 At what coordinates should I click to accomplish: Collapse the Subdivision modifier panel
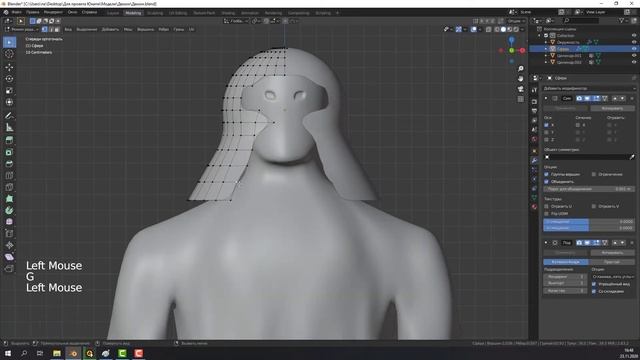(546, 243)
